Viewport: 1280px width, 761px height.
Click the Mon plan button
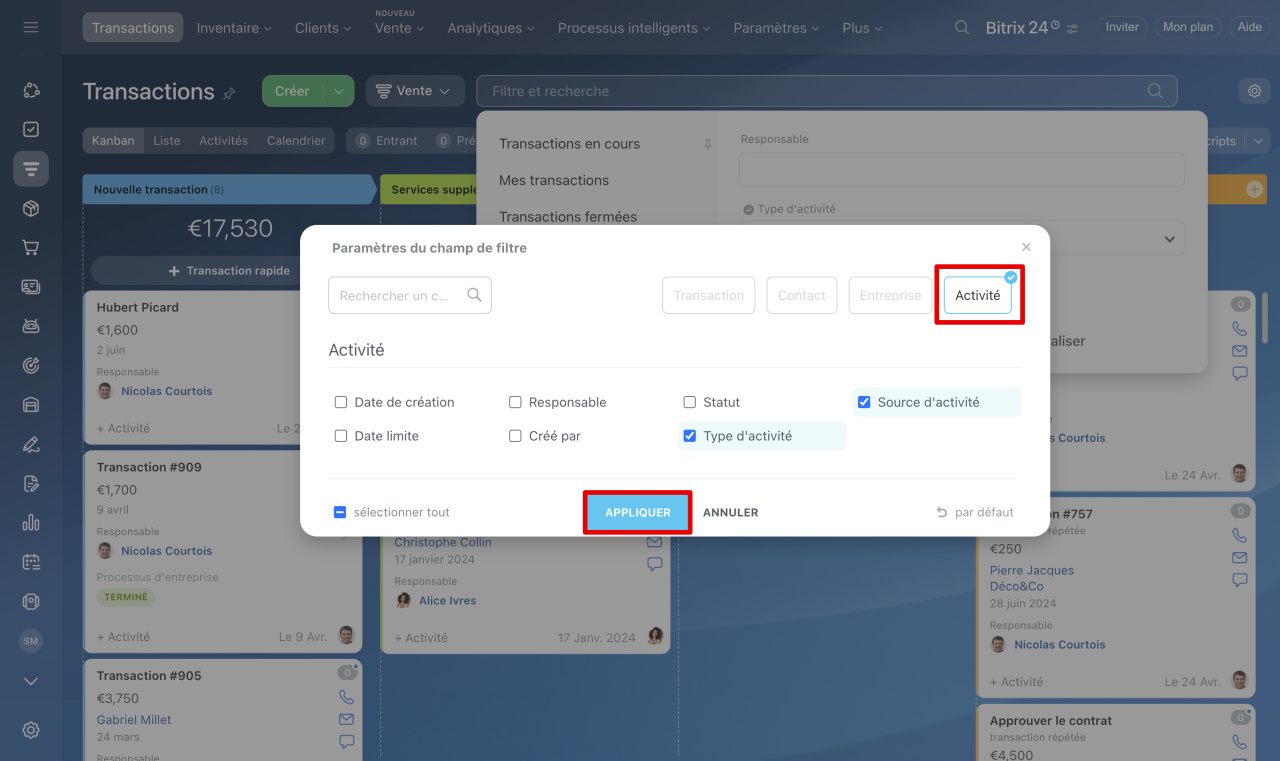(x=1188, y=27)
